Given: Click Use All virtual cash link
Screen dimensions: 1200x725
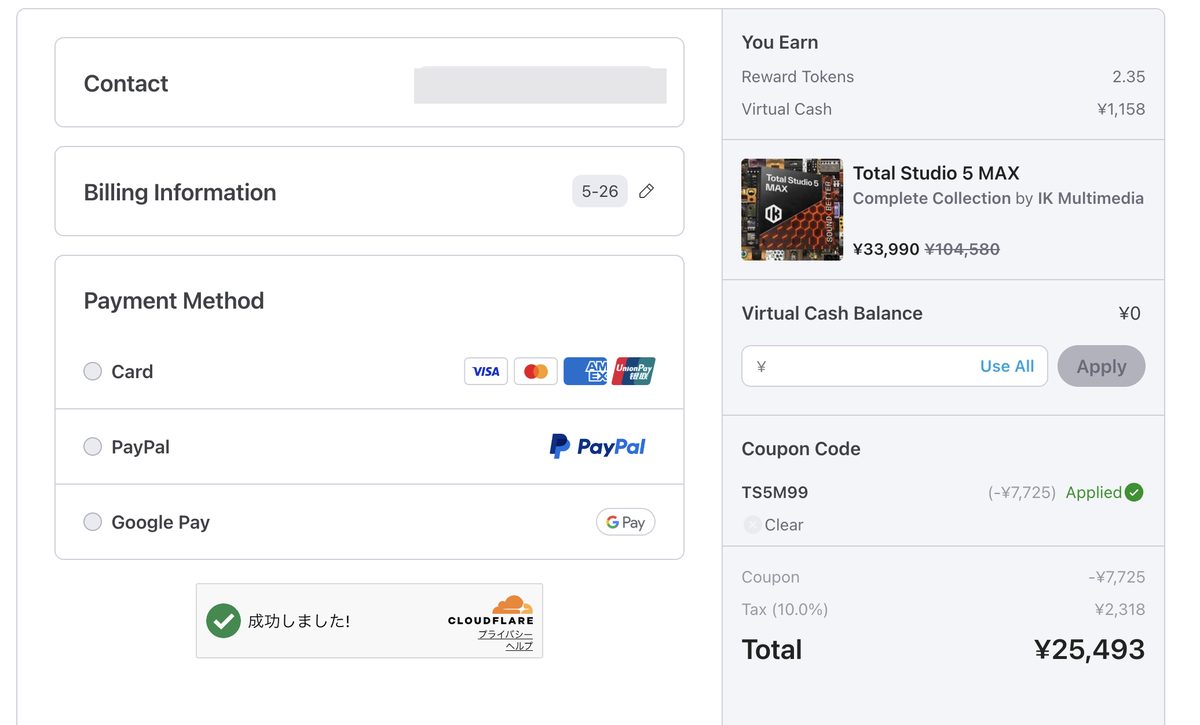Looking at the screenshot, I should tap(1007, 366).
